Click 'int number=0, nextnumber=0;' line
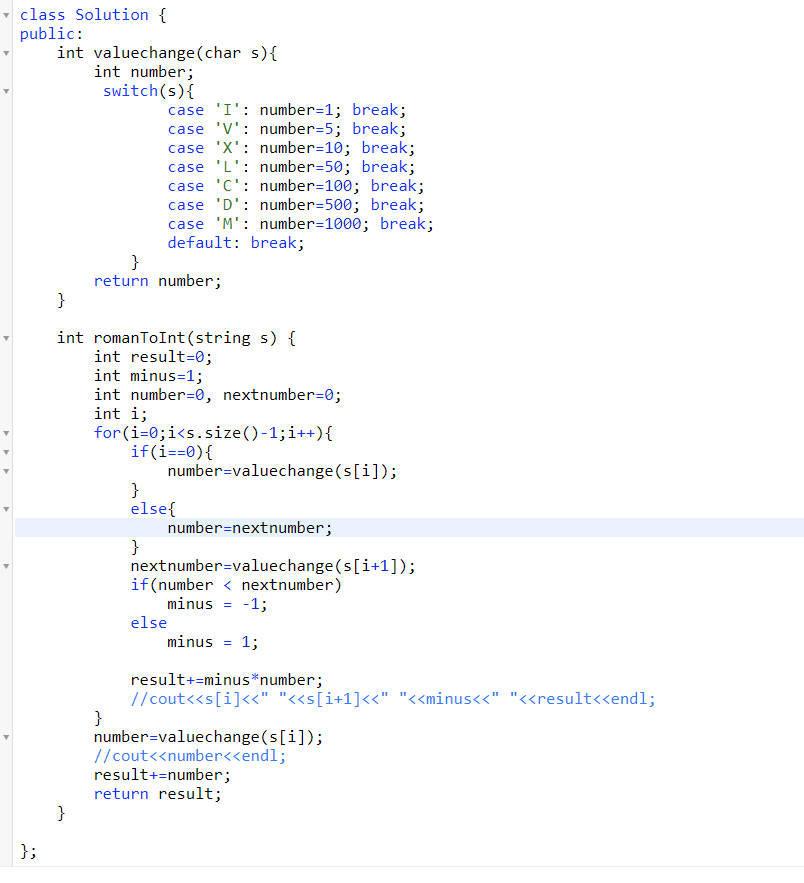 point(218,395)
